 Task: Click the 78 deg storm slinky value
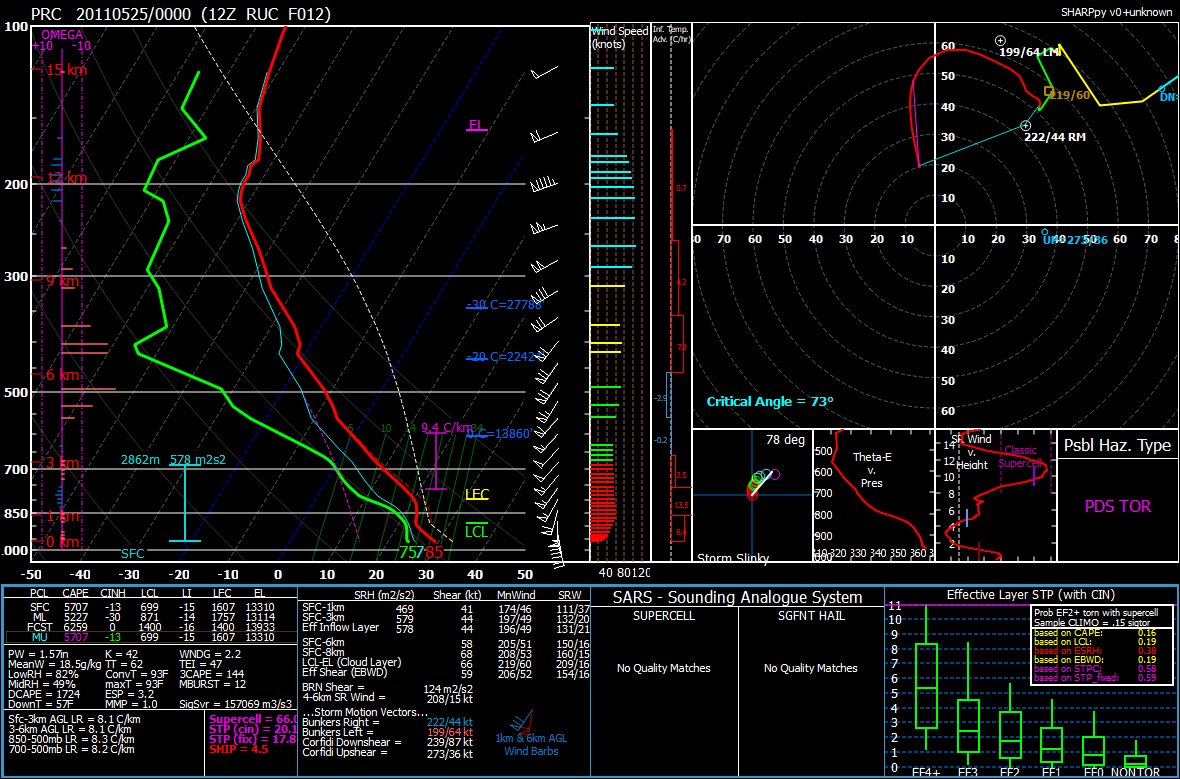click(785, 440)
